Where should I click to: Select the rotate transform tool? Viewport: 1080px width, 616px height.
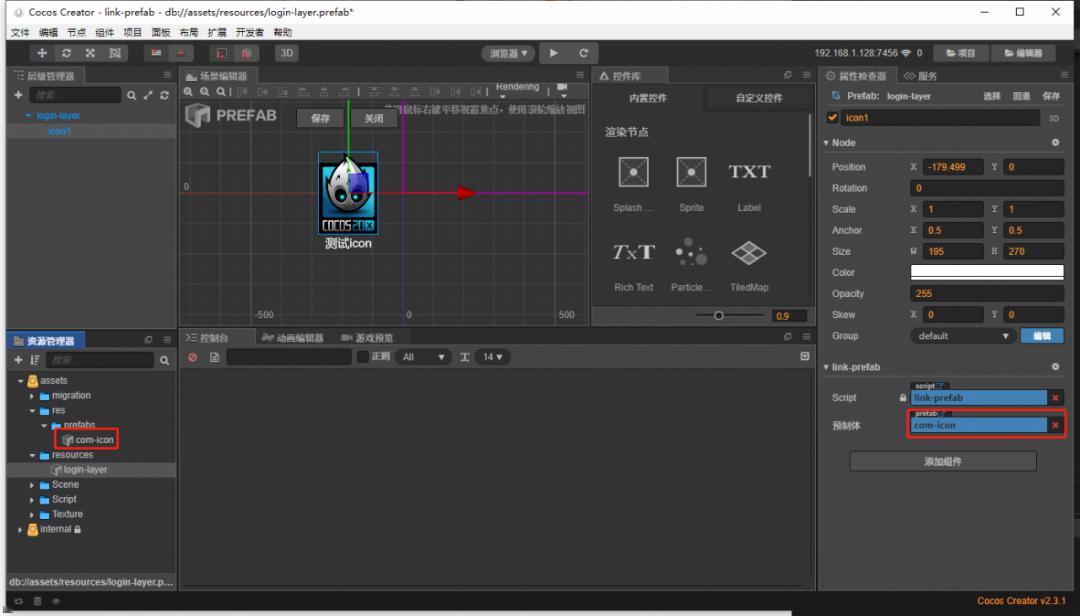pos(66,53)
